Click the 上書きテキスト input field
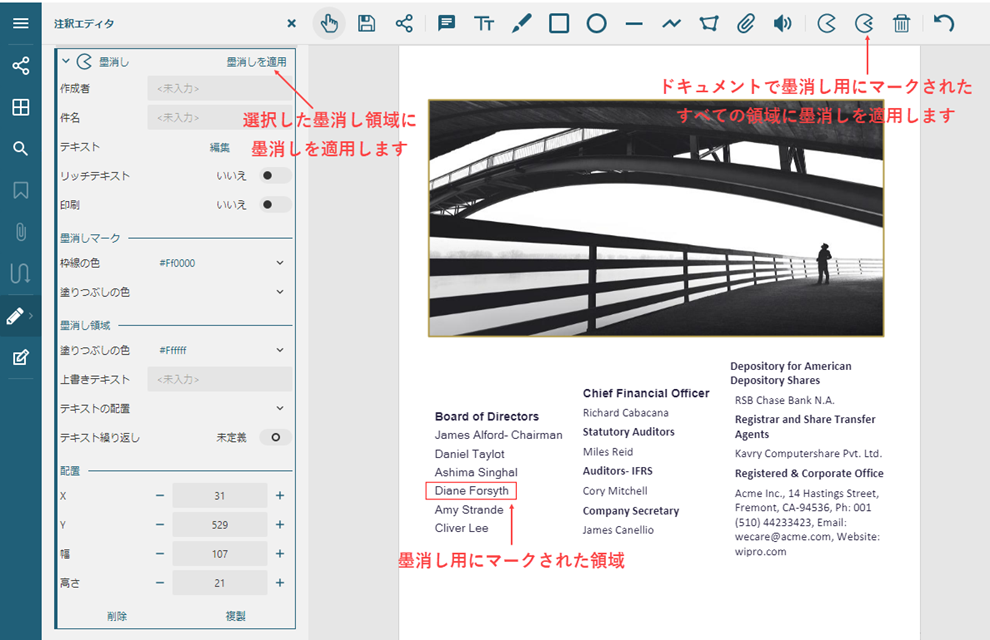The height and width of the screenshot is (640, 990). (x=220, y=379)
